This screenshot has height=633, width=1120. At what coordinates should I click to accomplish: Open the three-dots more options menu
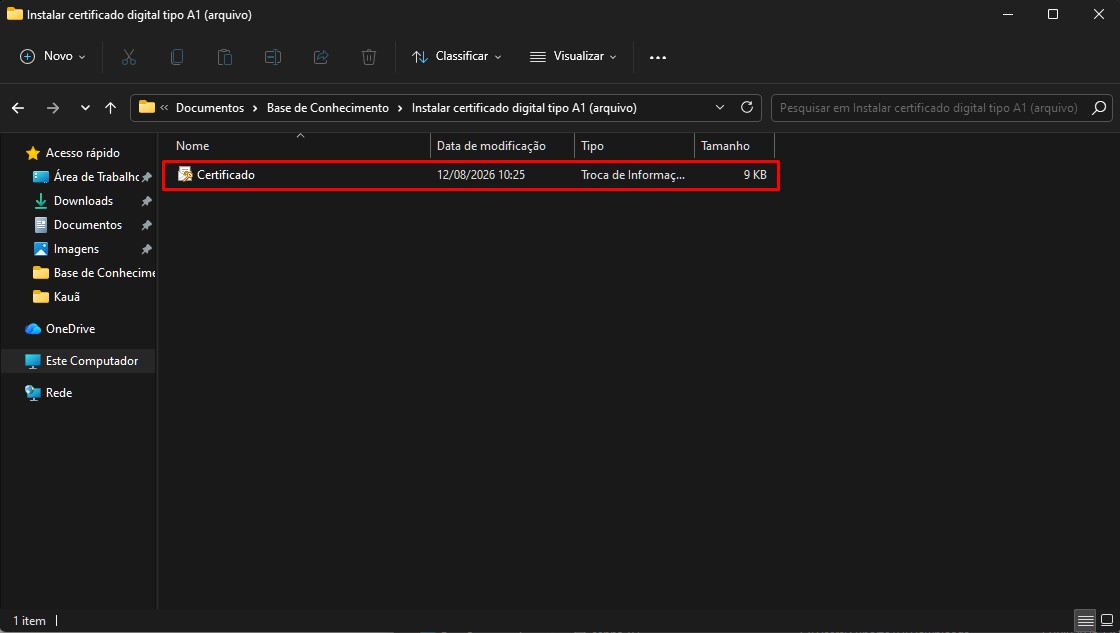point(658,57)
